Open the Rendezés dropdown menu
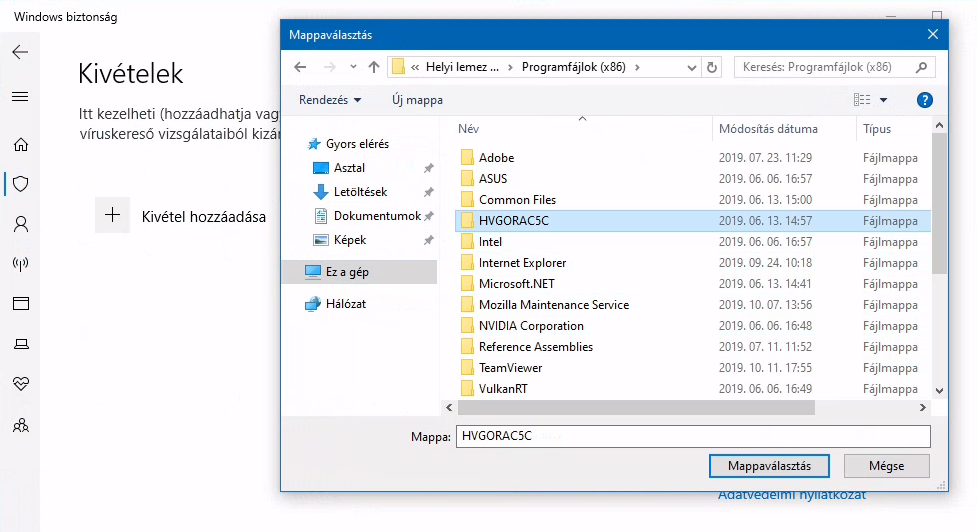The image size is (977, 532). [330, 100]
